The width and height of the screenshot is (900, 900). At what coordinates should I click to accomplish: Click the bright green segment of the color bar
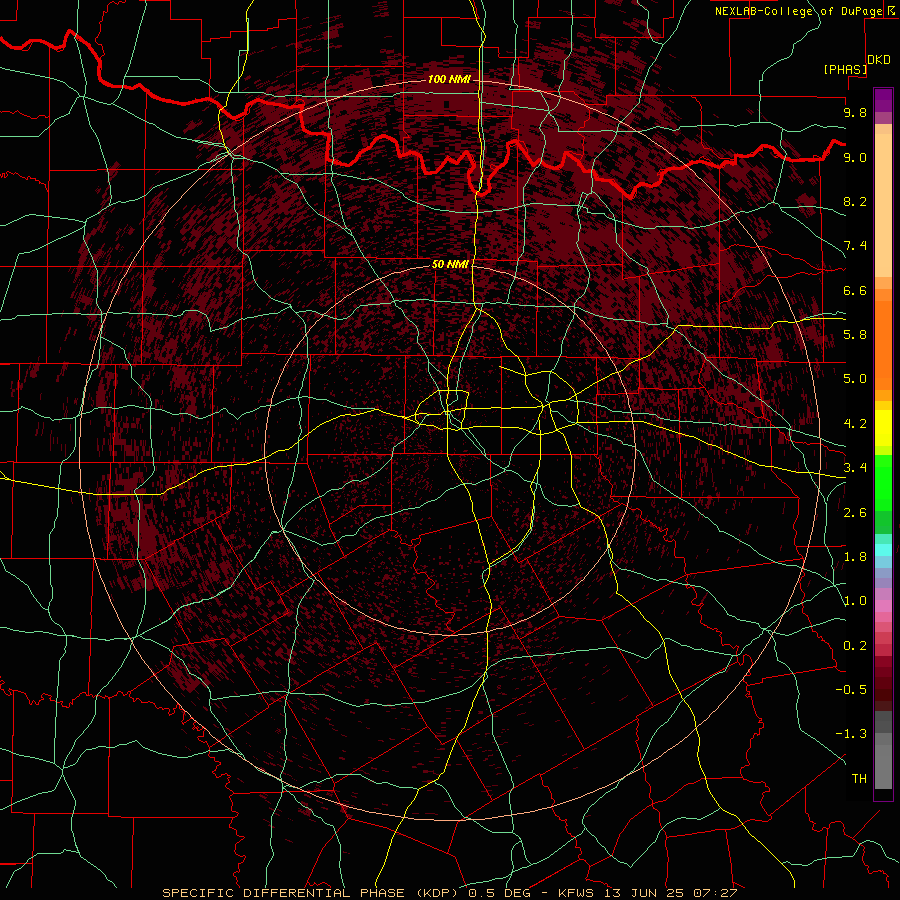click(883, 482)
